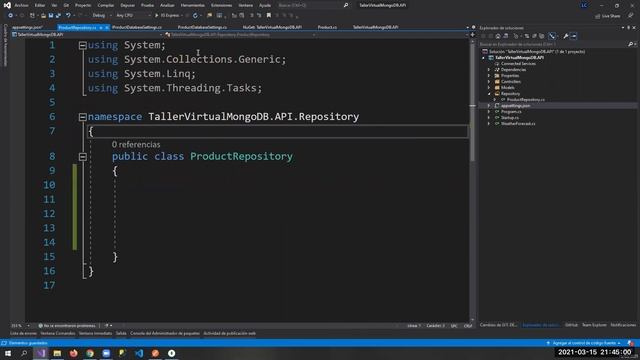The width and height of the screenshot is (640, 360).
Task: Click the Solution Explorer home icon
Action: click(498, 36)
